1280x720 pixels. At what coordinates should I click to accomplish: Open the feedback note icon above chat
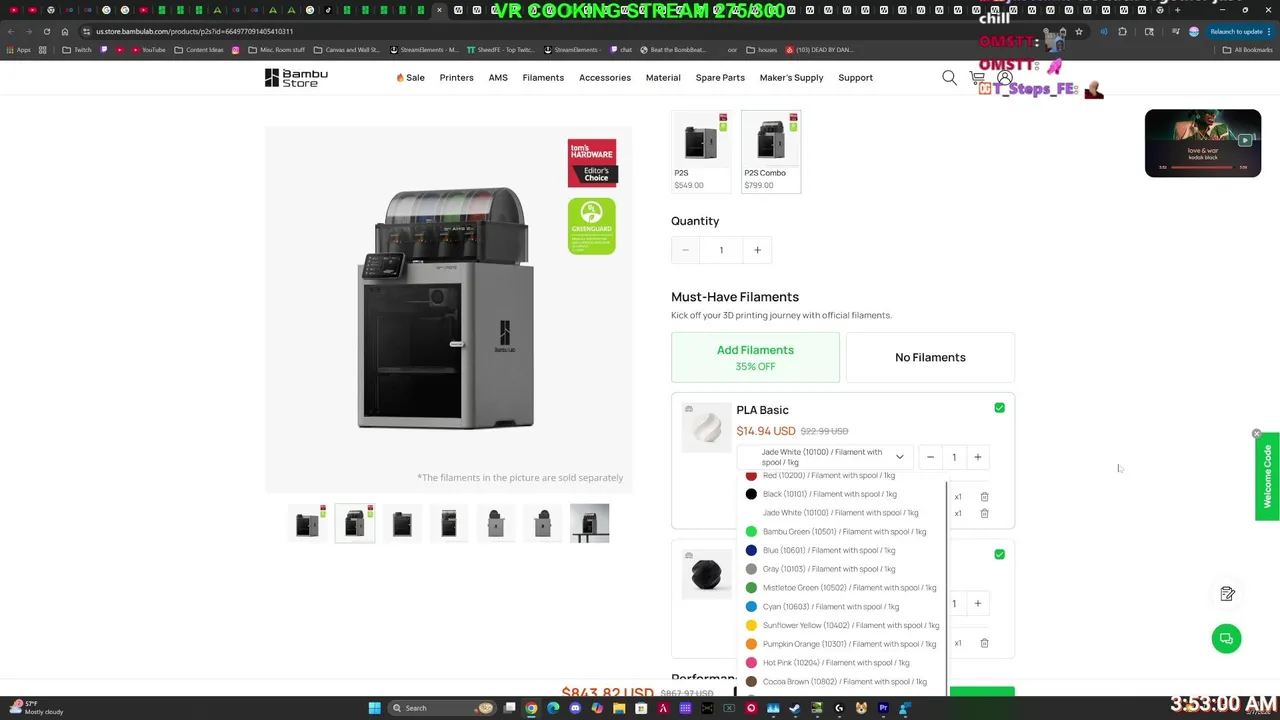1228,594
